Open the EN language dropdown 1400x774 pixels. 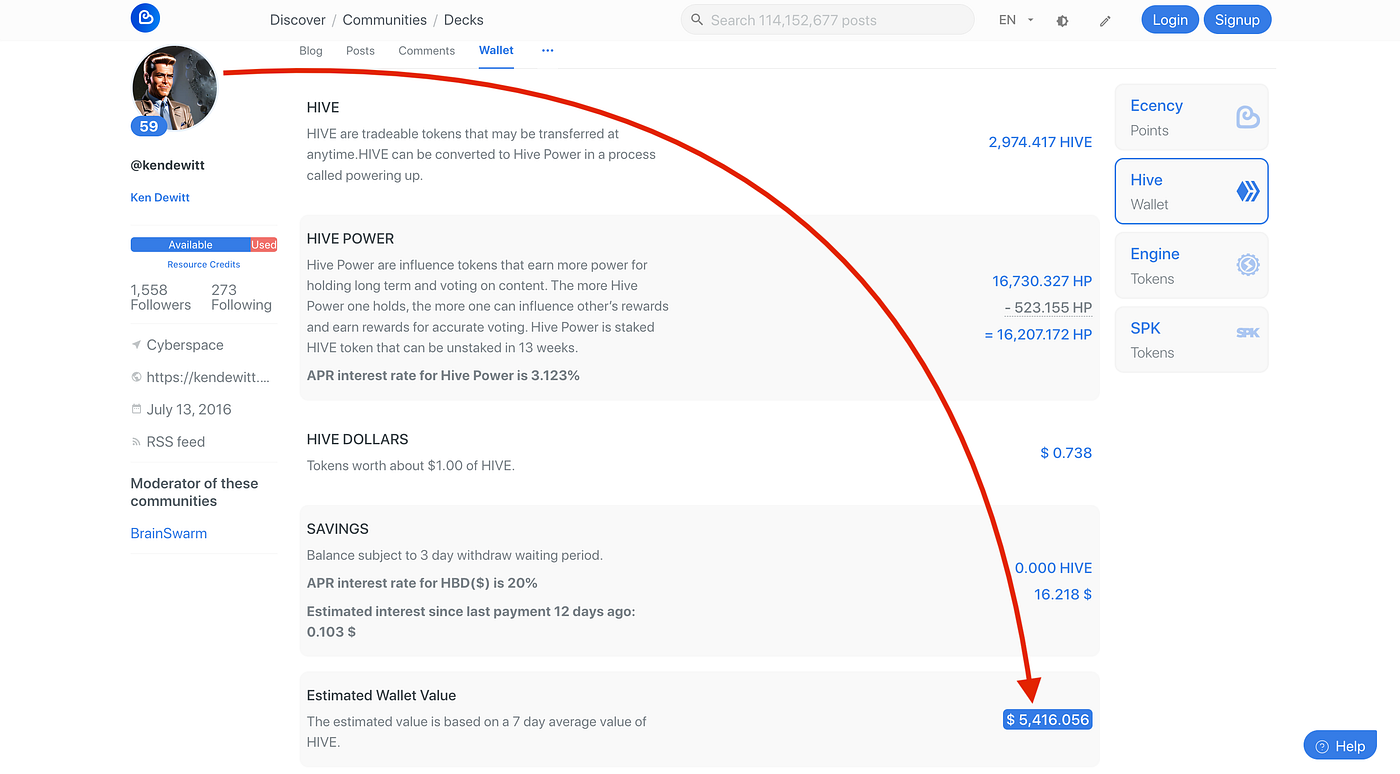pos(1016,20)
